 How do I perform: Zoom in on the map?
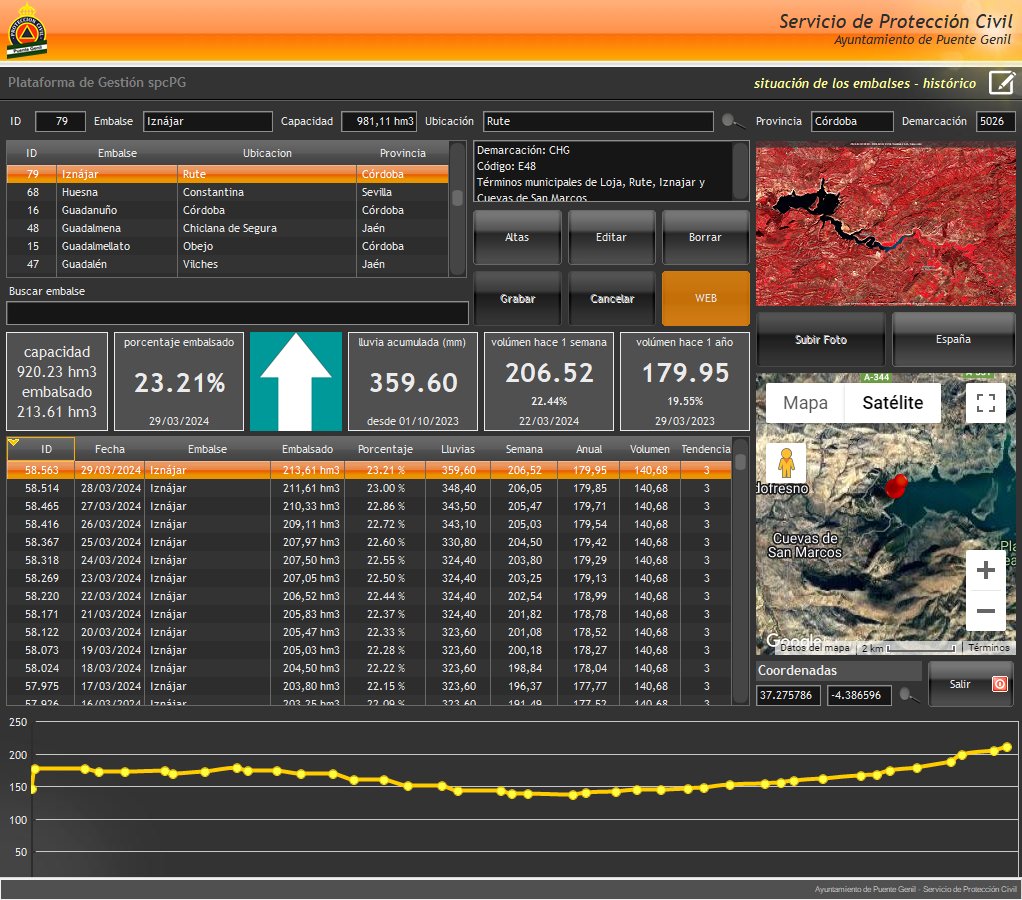coord(986,570)
